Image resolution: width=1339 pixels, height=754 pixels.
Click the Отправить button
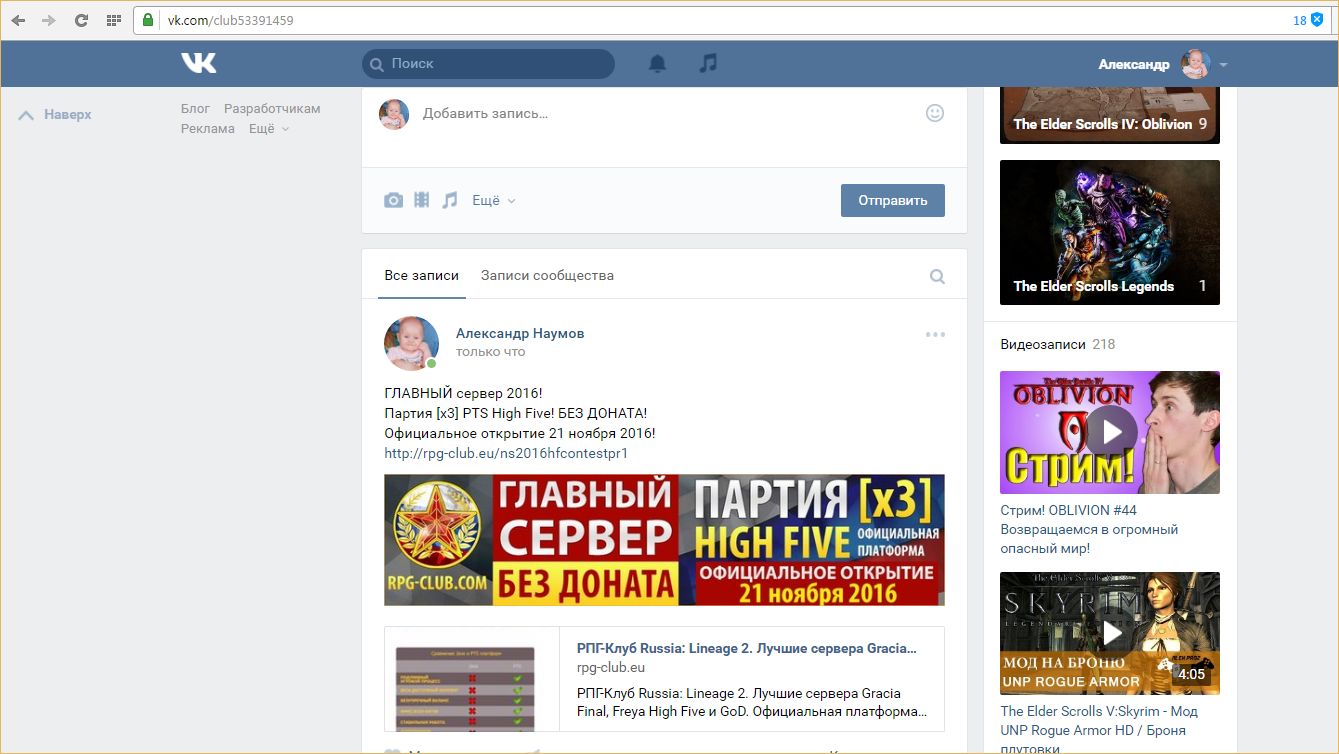pos(893,200)
